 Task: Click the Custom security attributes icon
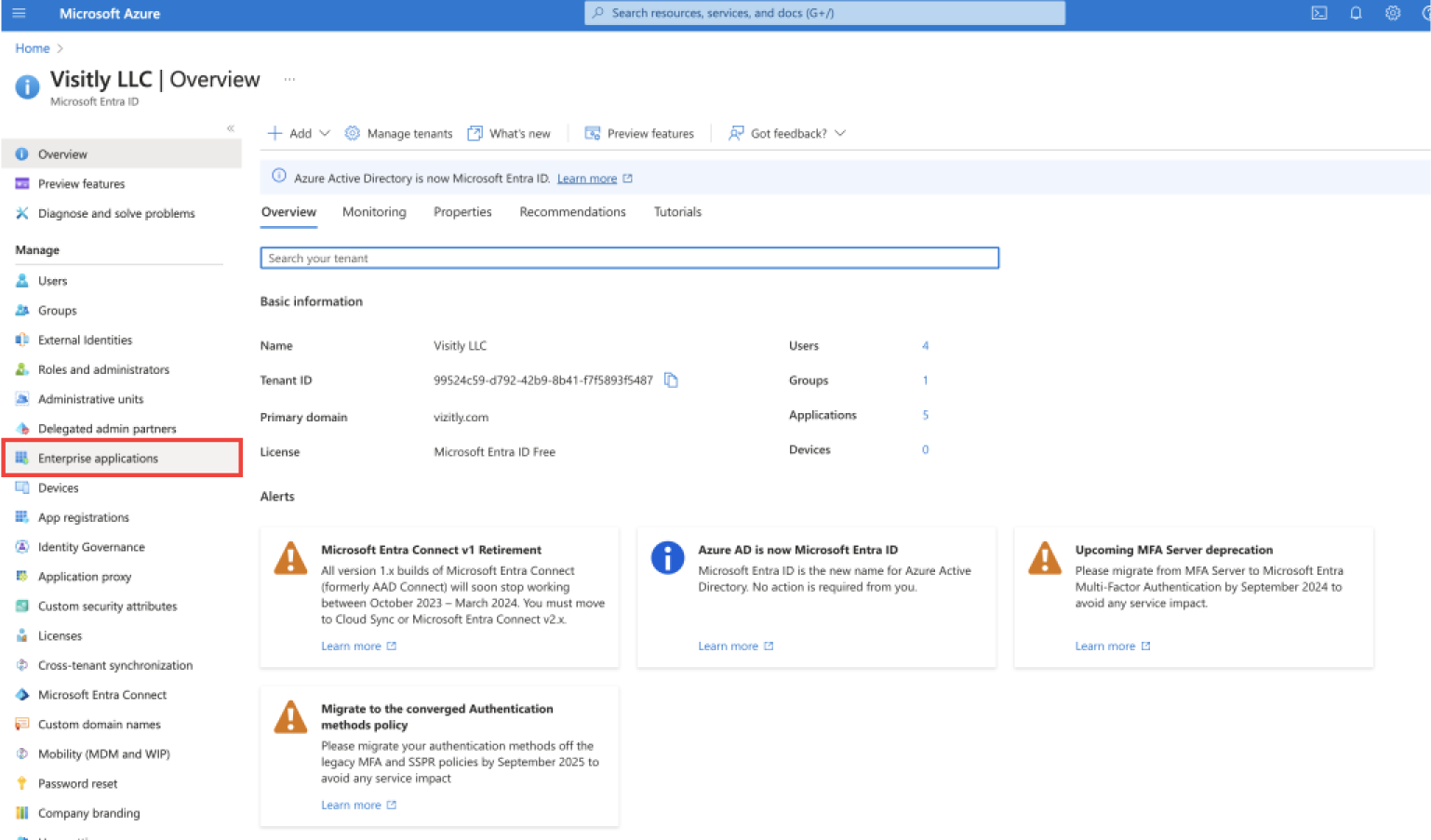pyautogui.click(x=22, y=606)
